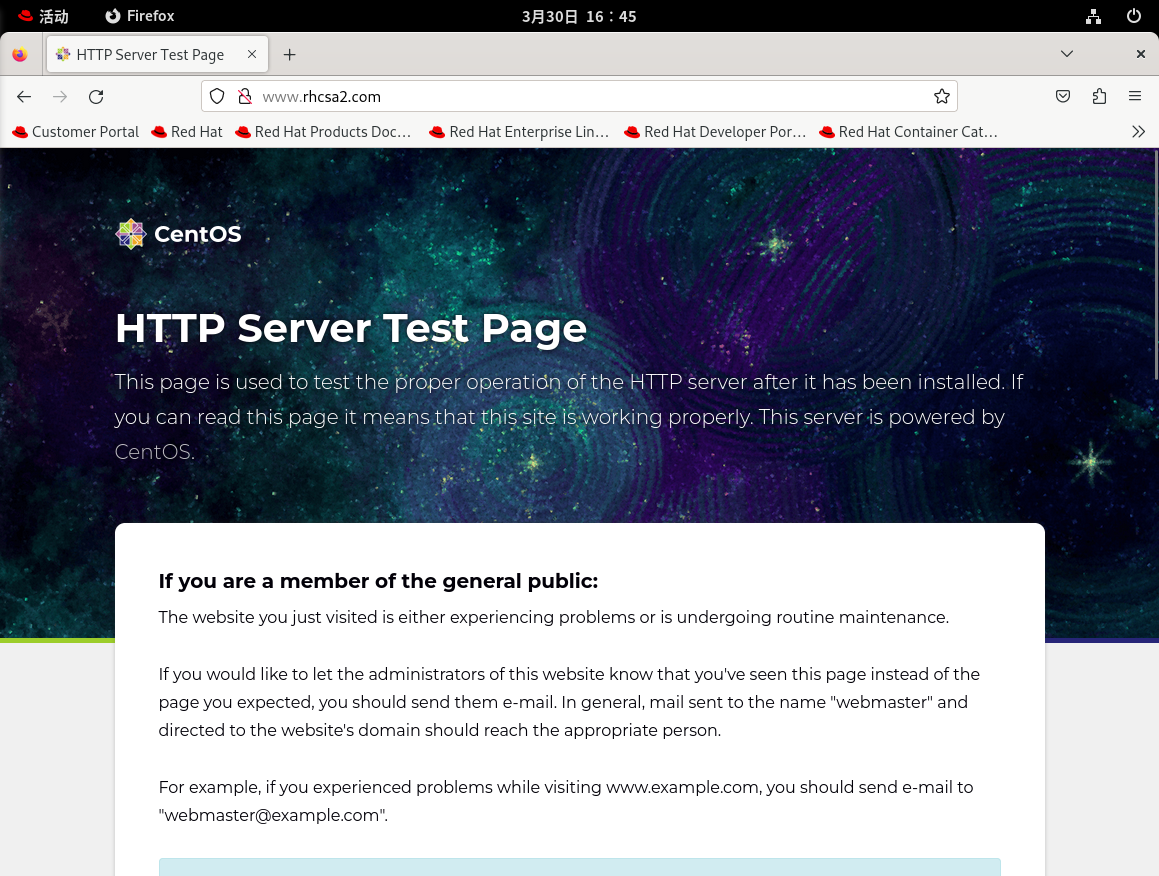The image size is (1159, 876).
Task: Reload the current page
Action: 96,97
